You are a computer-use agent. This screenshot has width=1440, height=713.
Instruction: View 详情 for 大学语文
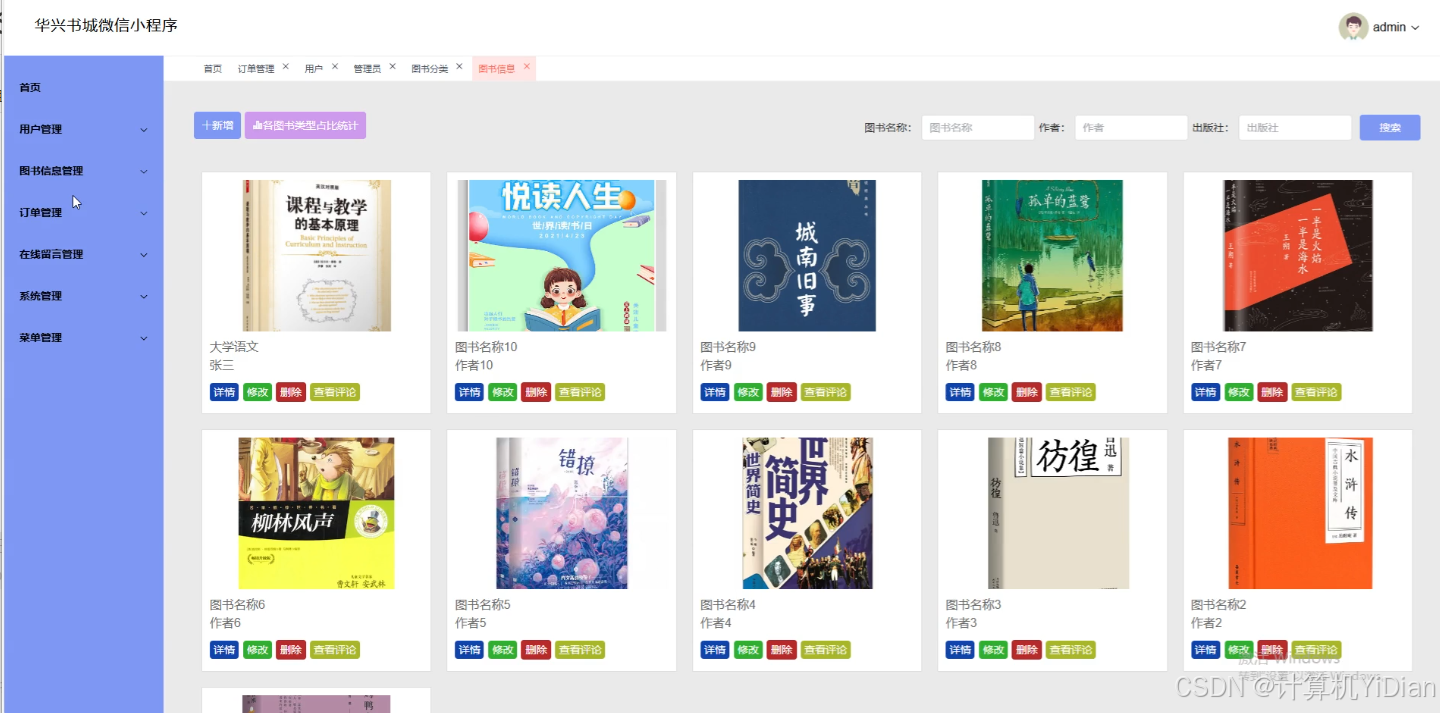pos(224,392)
